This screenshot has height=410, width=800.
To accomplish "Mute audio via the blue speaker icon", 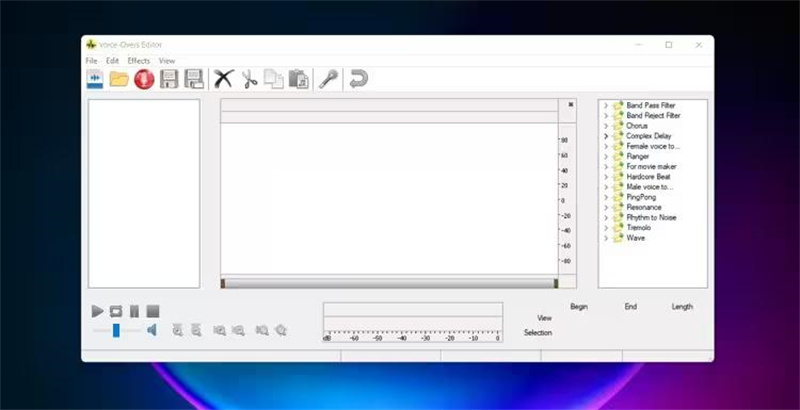I will point(152,330).
